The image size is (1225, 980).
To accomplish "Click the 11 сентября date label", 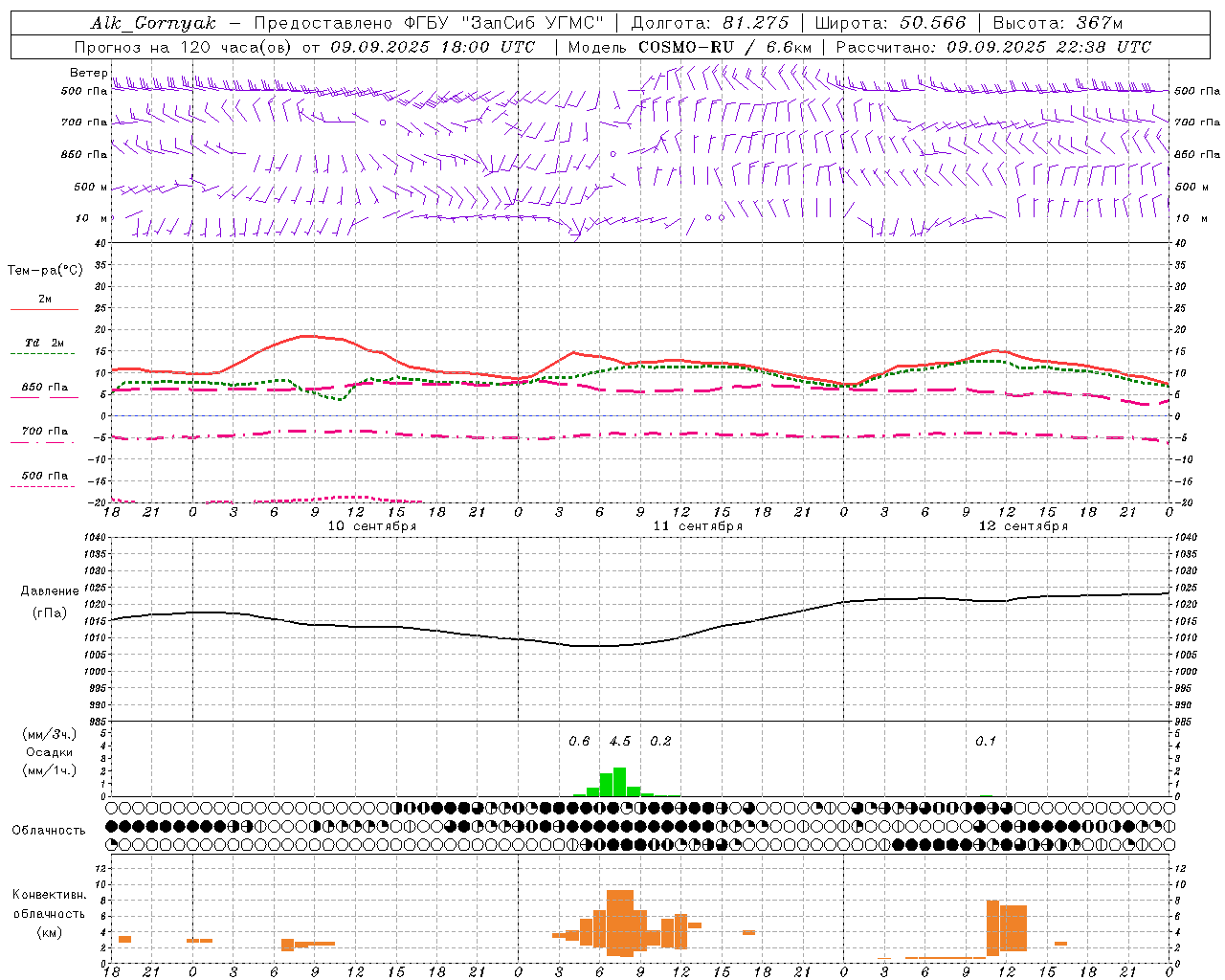I will point(698,526).
